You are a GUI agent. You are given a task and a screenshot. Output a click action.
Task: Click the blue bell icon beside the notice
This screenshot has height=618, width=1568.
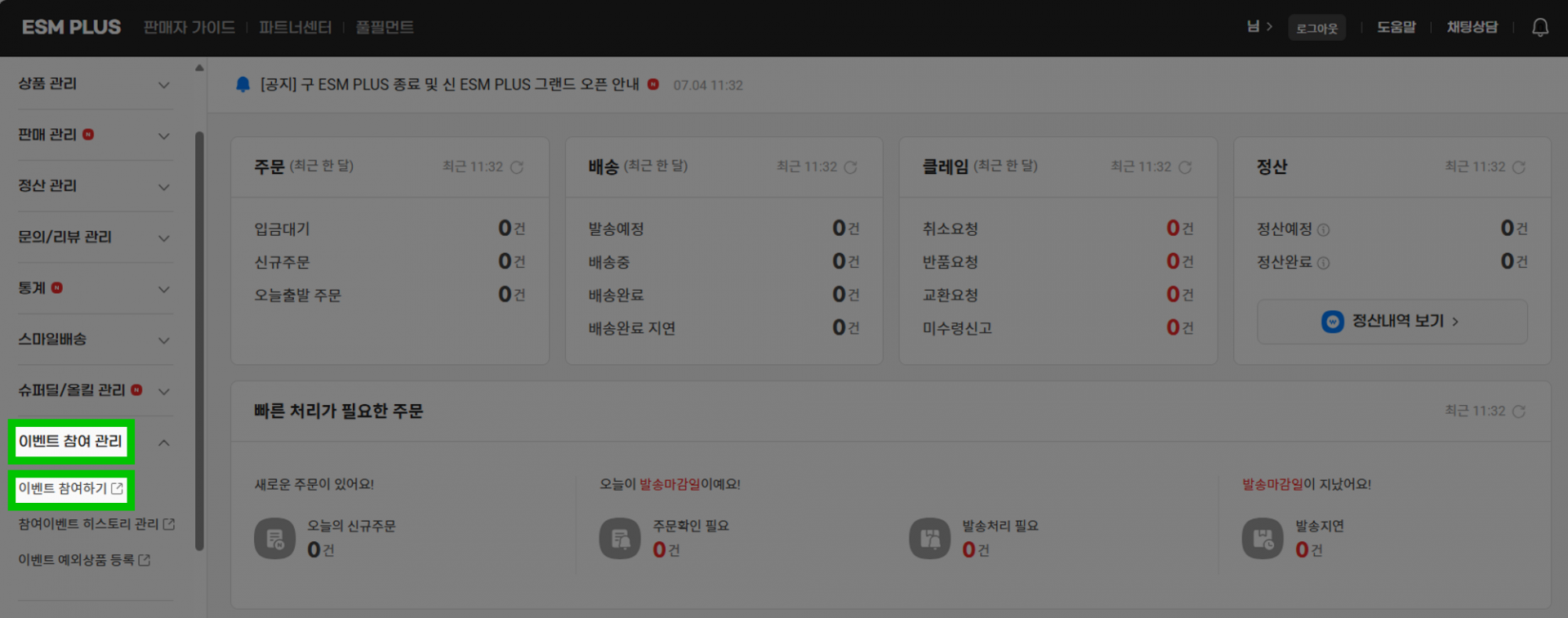(243, 85)
